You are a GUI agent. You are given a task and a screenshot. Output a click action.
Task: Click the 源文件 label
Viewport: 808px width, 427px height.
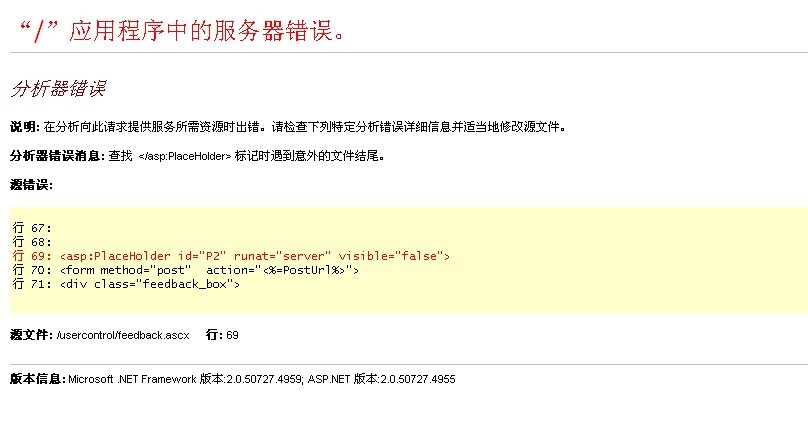(30, 335)
